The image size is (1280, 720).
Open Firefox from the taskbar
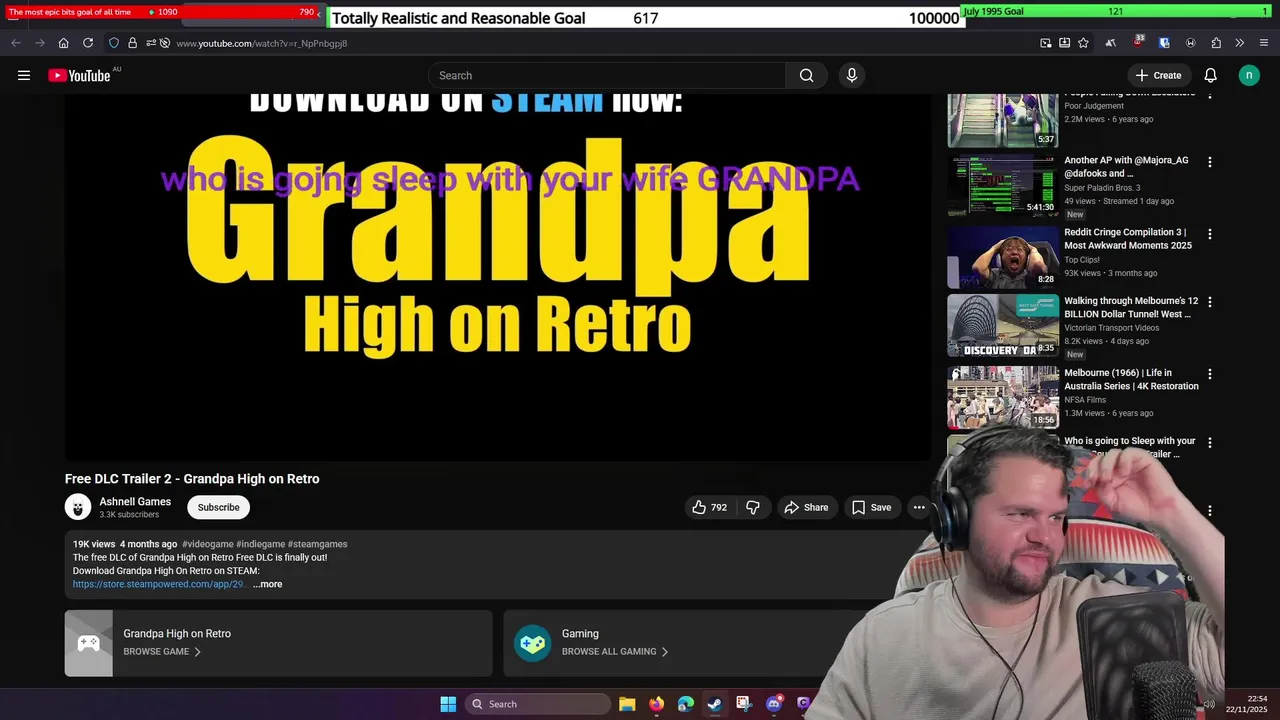[656, 704]
